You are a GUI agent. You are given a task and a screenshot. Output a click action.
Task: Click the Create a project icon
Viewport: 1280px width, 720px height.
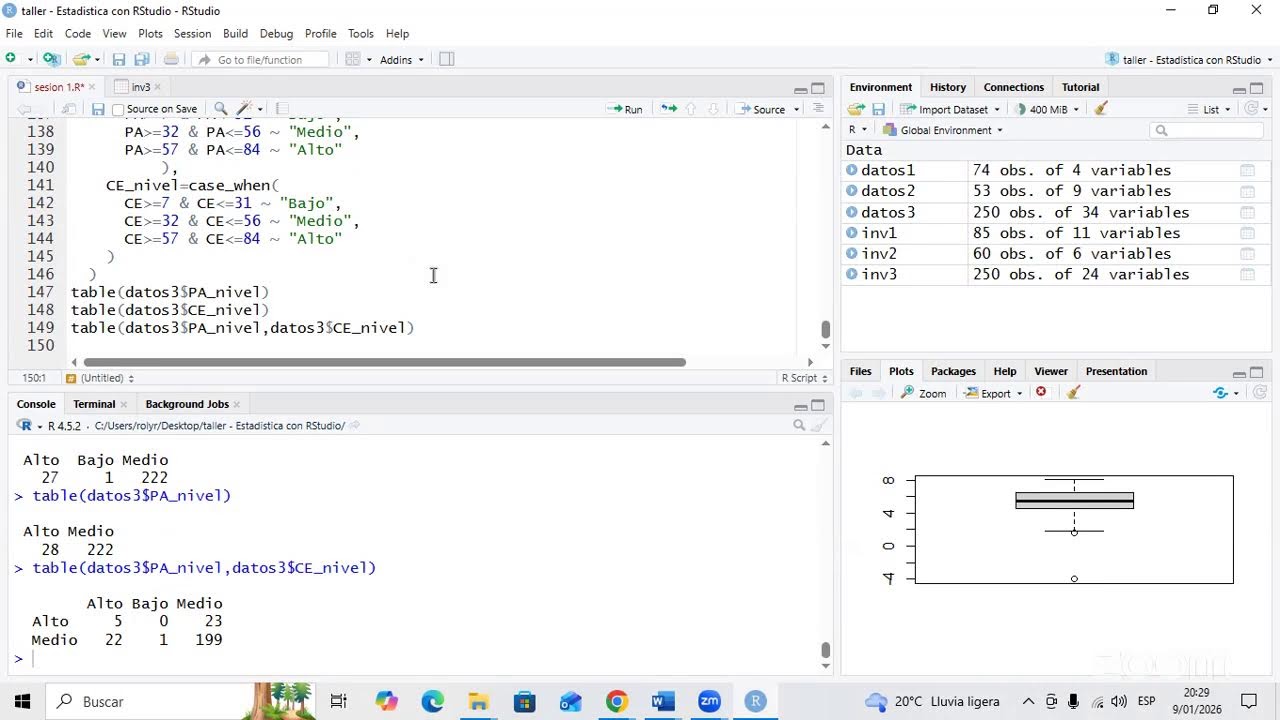[51, 59]
